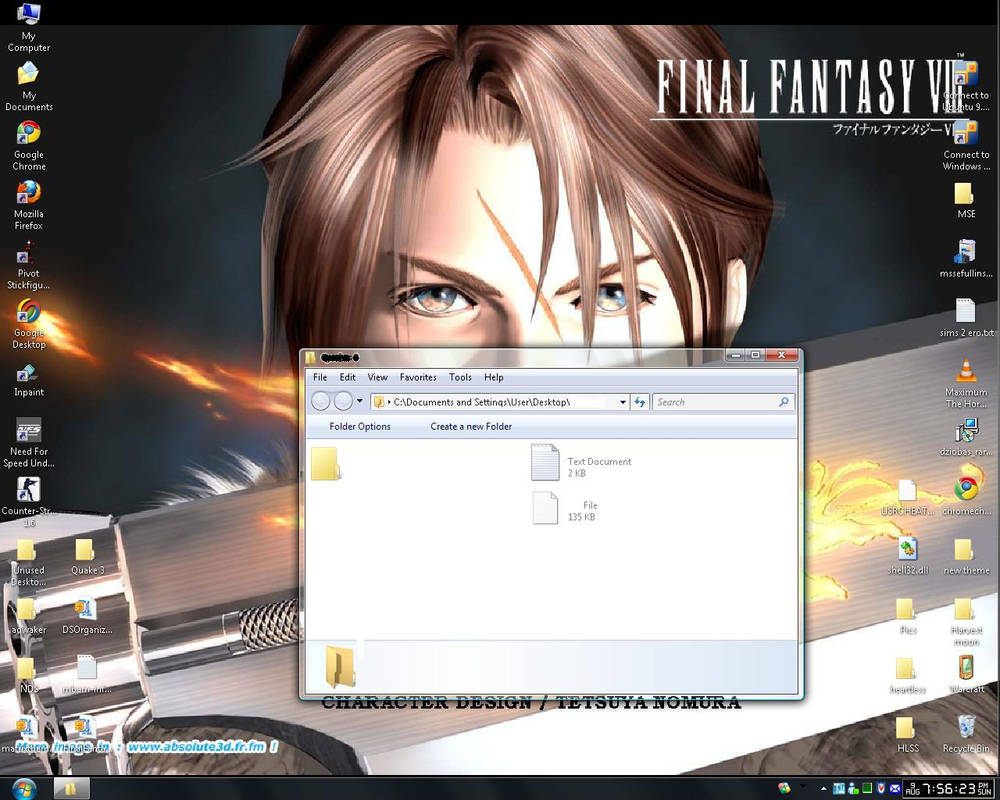Viewport: 1000px width, 800px height.
Task: Open the Help menu
Action: pyautogui.click(x=494, y=377)
